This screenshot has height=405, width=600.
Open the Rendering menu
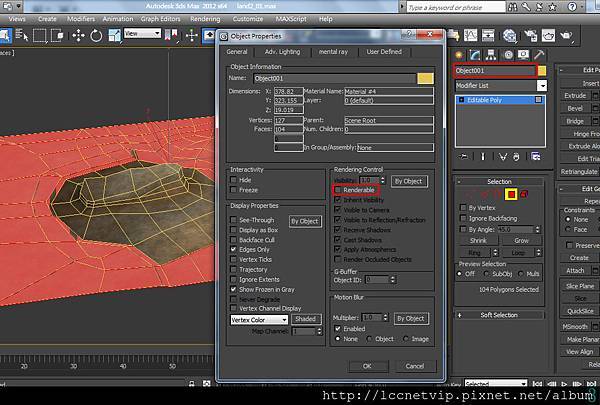[205, 18]
